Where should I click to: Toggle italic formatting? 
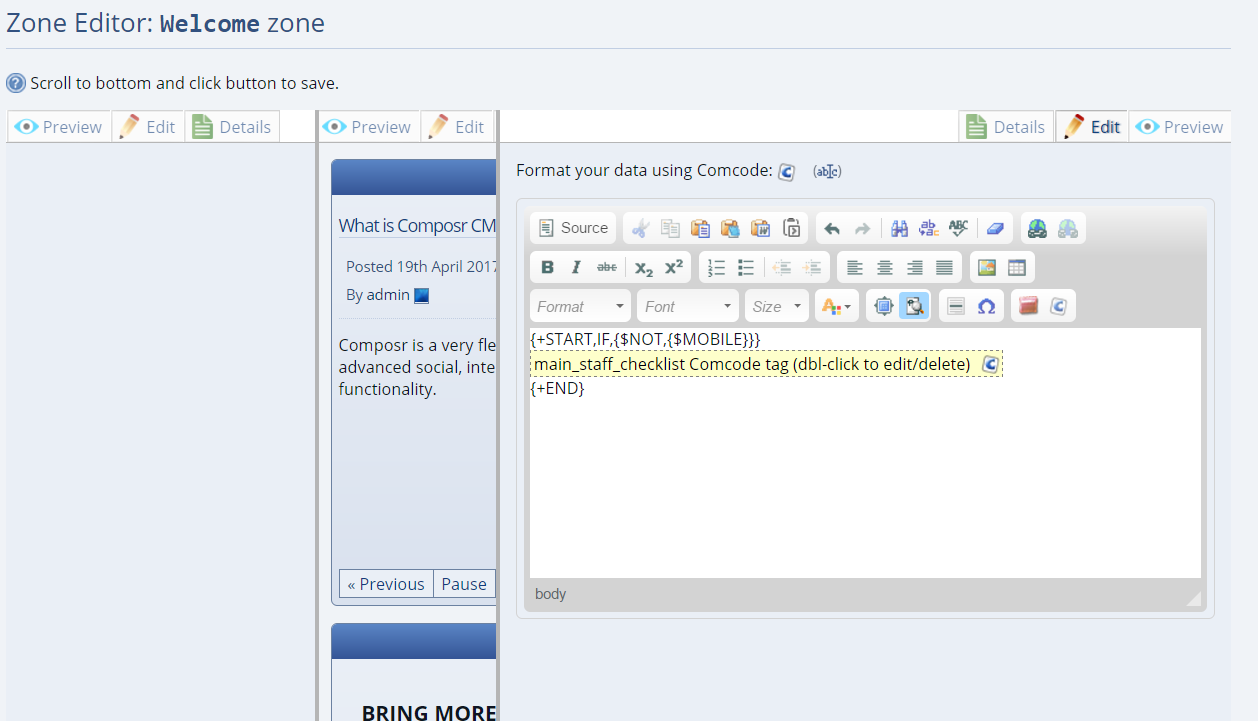click(x=576, y=267)
